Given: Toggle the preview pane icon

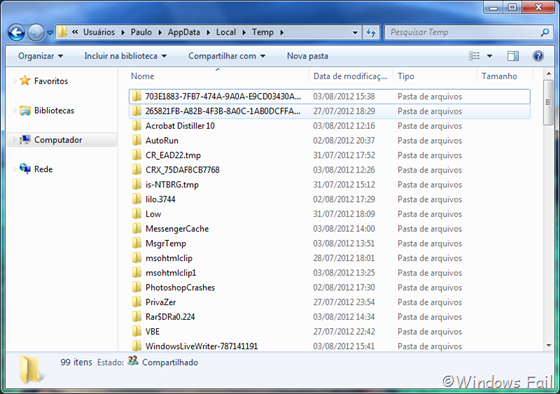Looking at the screenshot, I should [x=513, y=56].
